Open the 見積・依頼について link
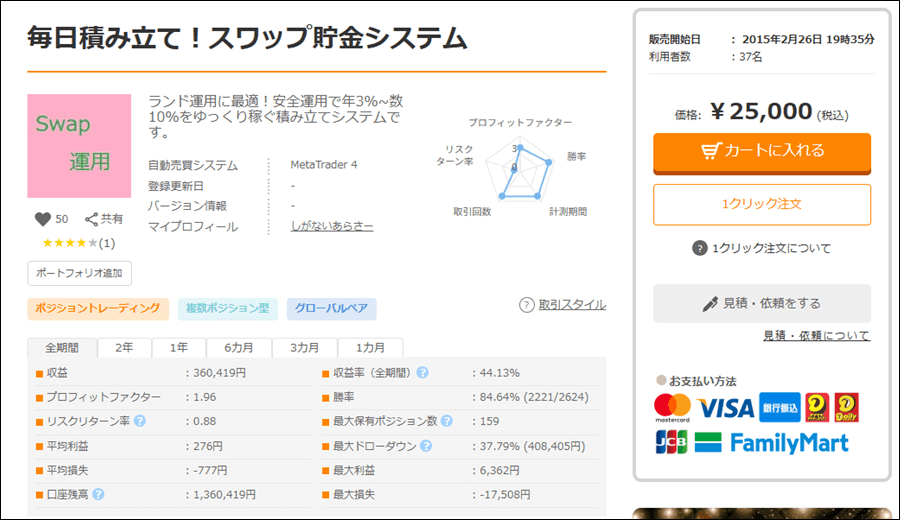Screen dimensions: 900x520 [x=816, y=336]
